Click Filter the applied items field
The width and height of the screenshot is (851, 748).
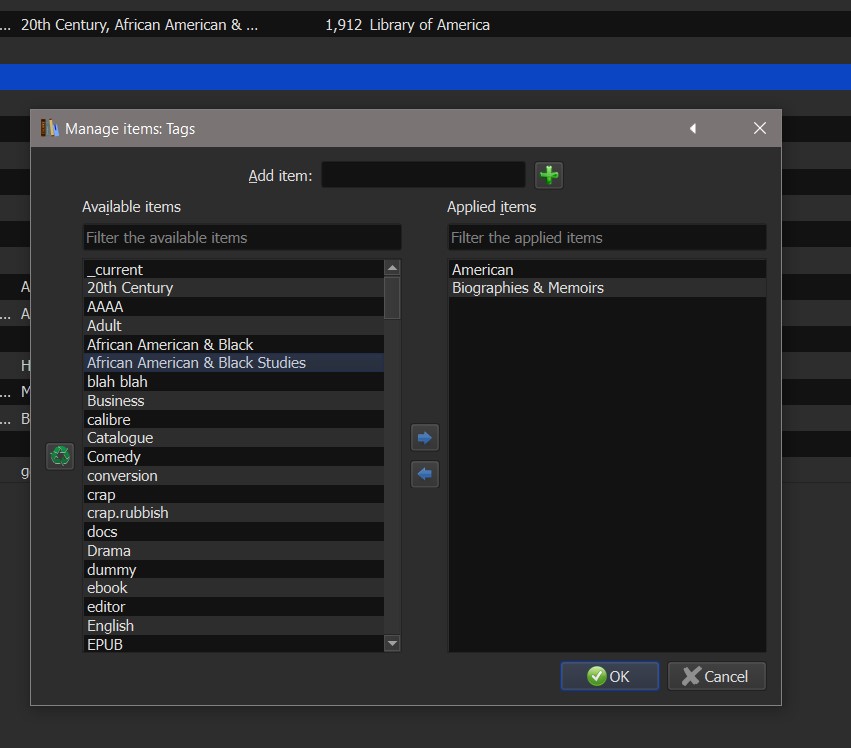[x=607, y=237]
